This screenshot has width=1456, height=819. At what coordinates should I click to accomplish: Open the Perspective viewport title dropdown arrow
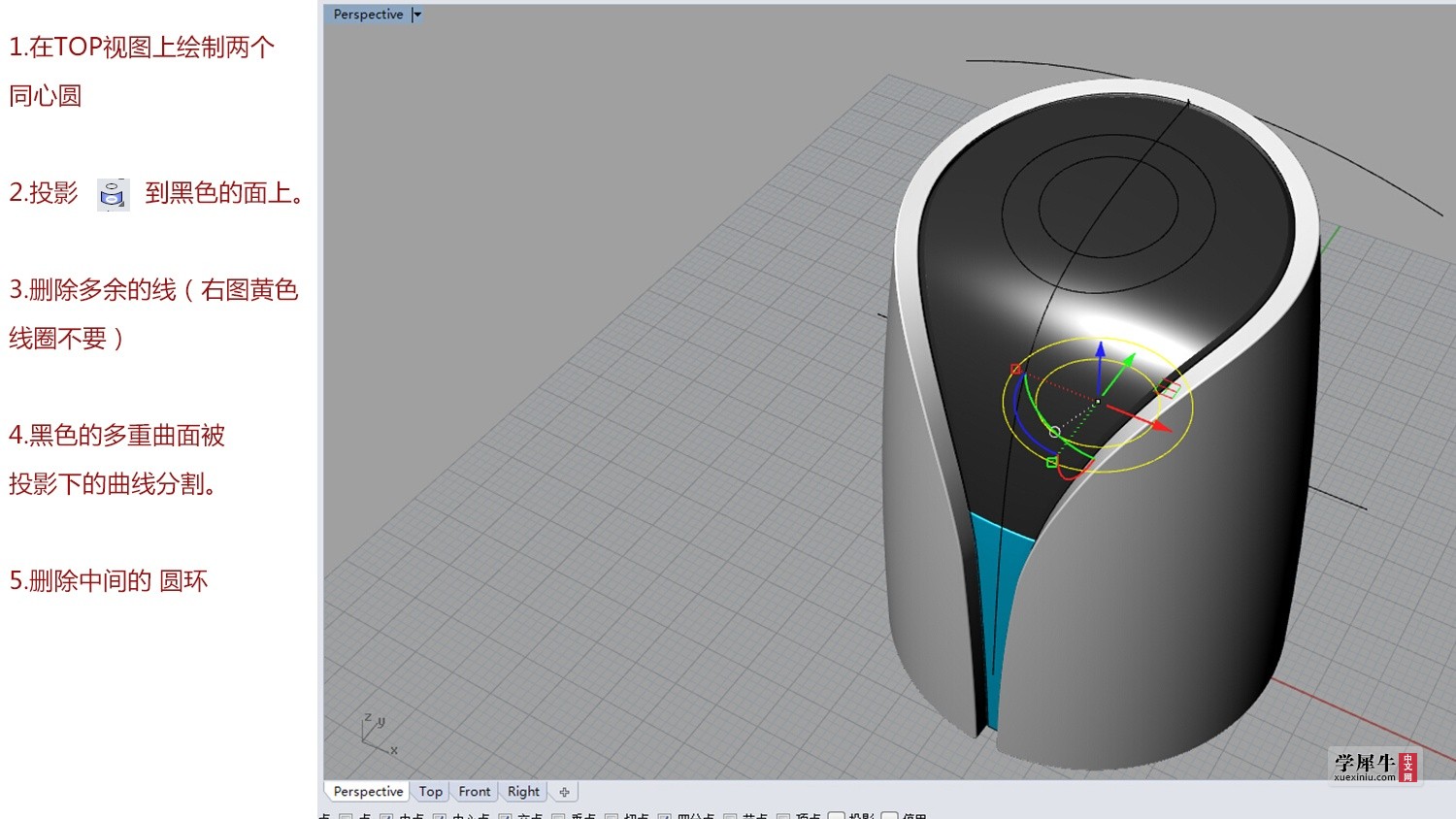click(416, 15)
